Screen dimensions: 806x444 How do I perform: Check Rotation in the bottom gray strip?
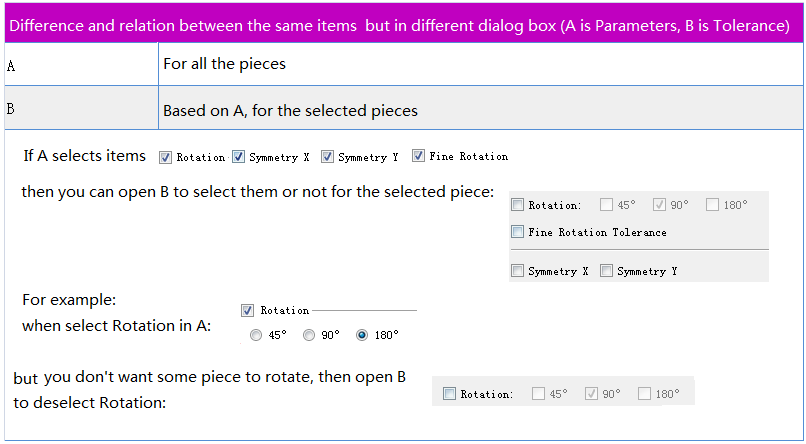(449, 394)
